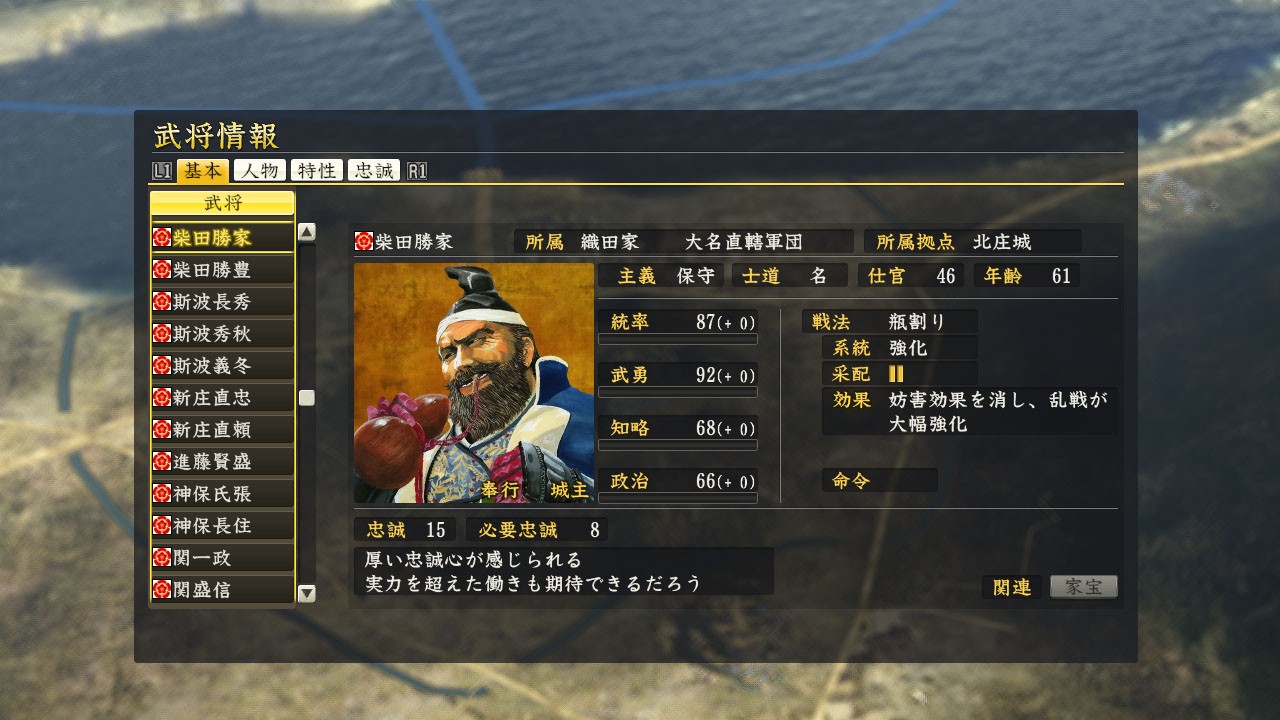The image size is (1280, 720).
Task: Click the L1 previous-tab icon
Action: click(163, 171)
